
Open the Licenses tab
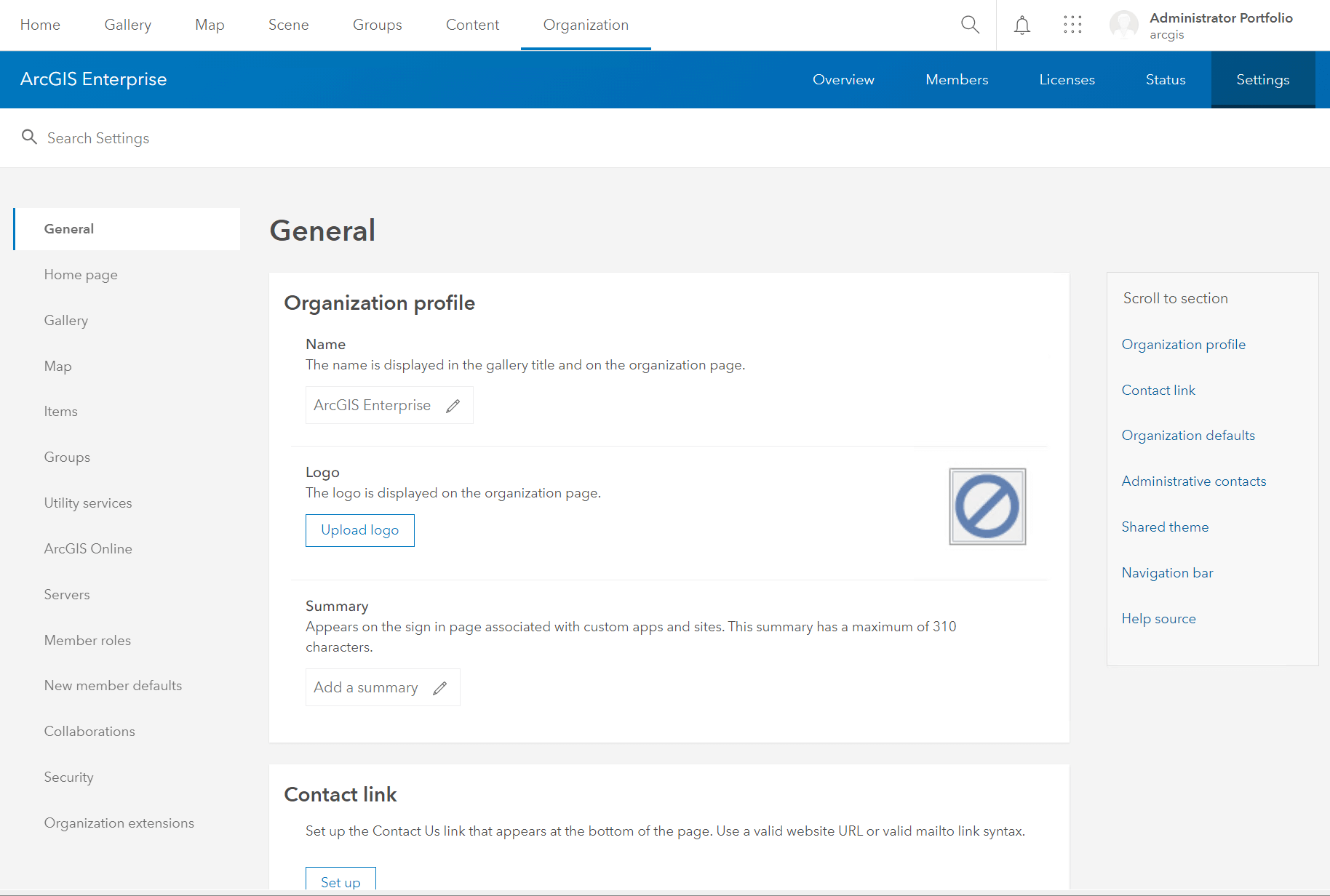[1067, 80]
